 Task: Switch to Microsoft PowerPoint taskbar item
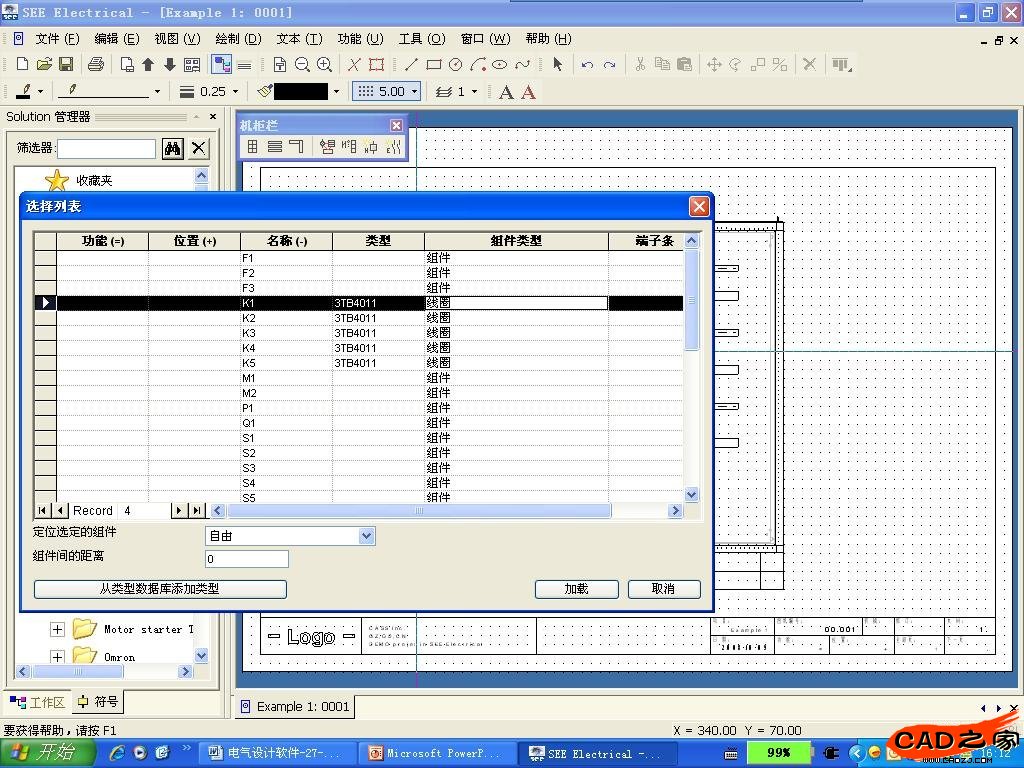[x=436, y=754]
